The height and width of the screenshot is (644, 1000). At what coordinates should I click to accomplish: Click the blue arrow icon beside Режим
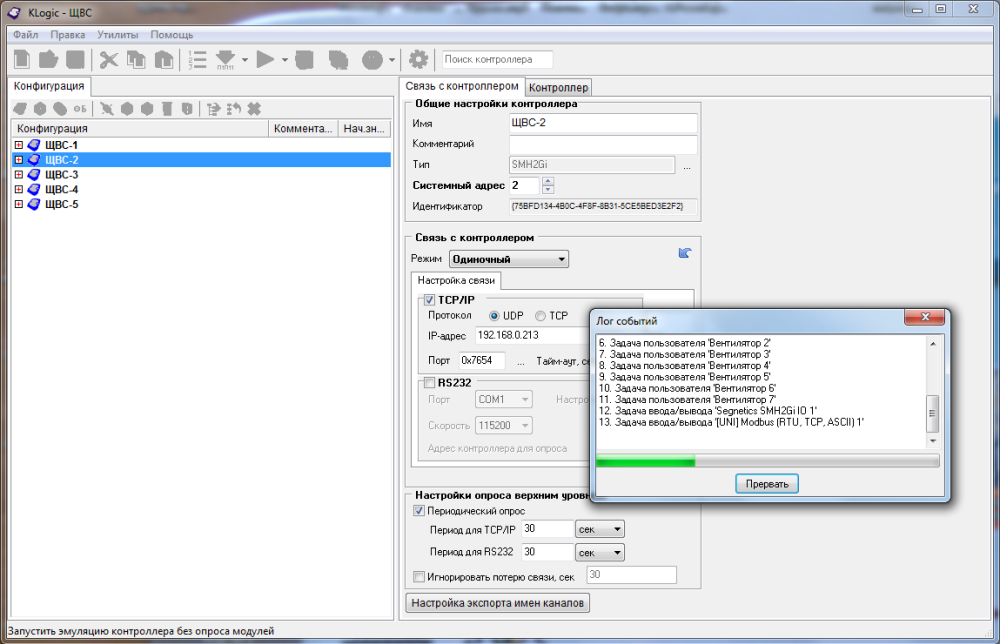(684, 254)
